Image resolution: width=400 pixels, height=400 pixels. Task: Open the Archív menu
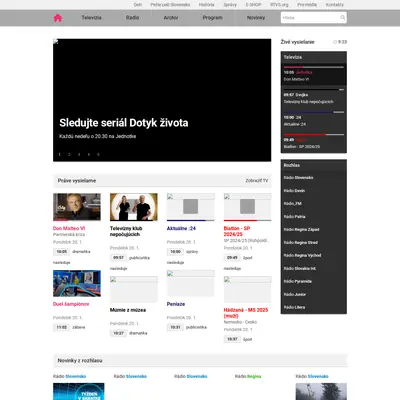click(171, 18)
